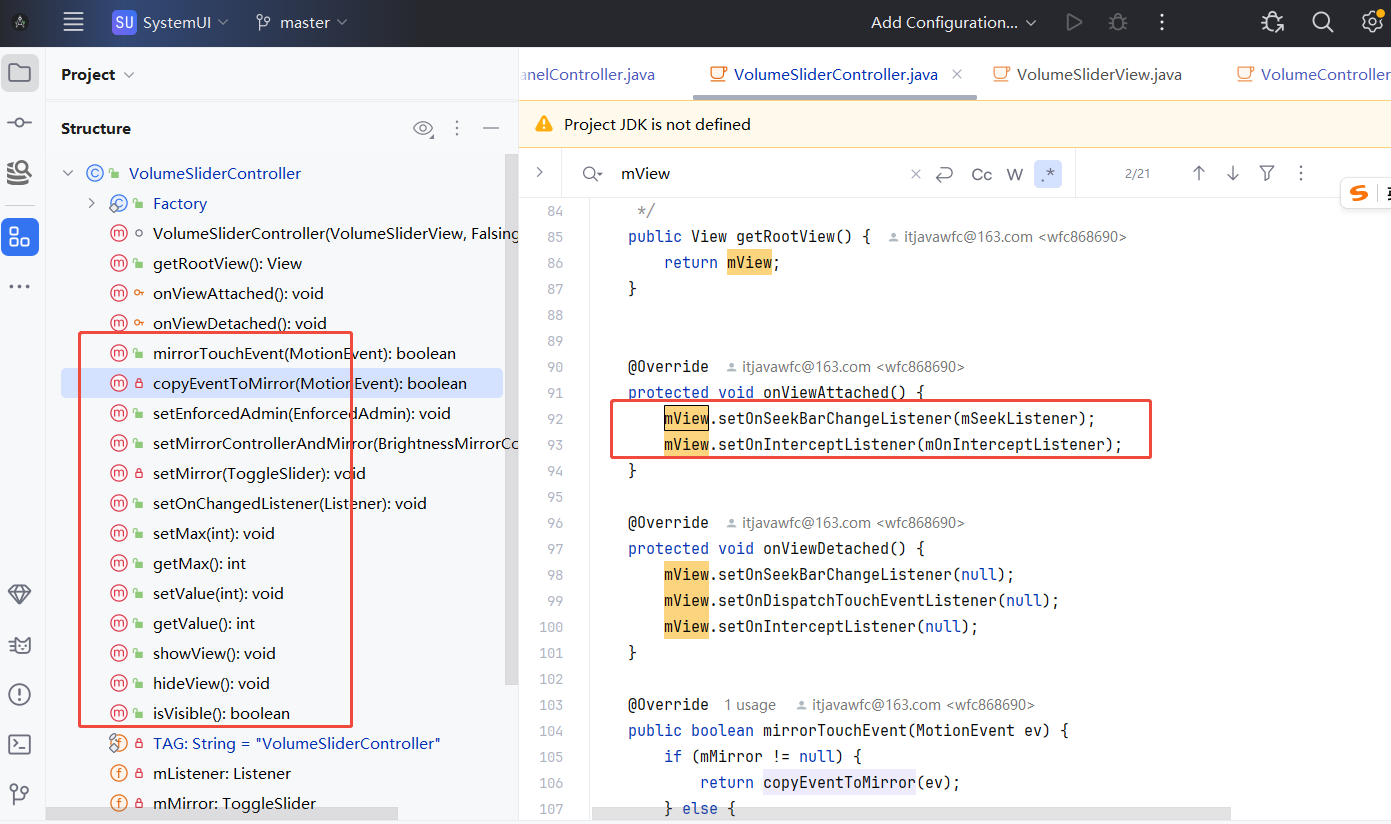Click the Debug bug icon
Image resolution: width=1391 pixels, height=824 pixels.
coord(1118,22)
